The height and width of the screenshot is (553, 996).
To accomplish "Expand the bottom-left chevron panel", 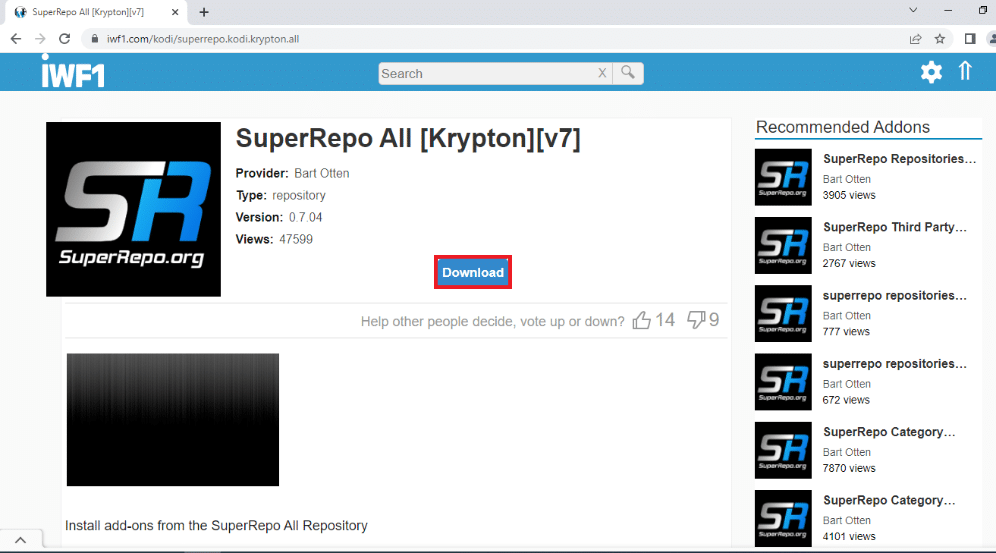I will tap(20, 540).
